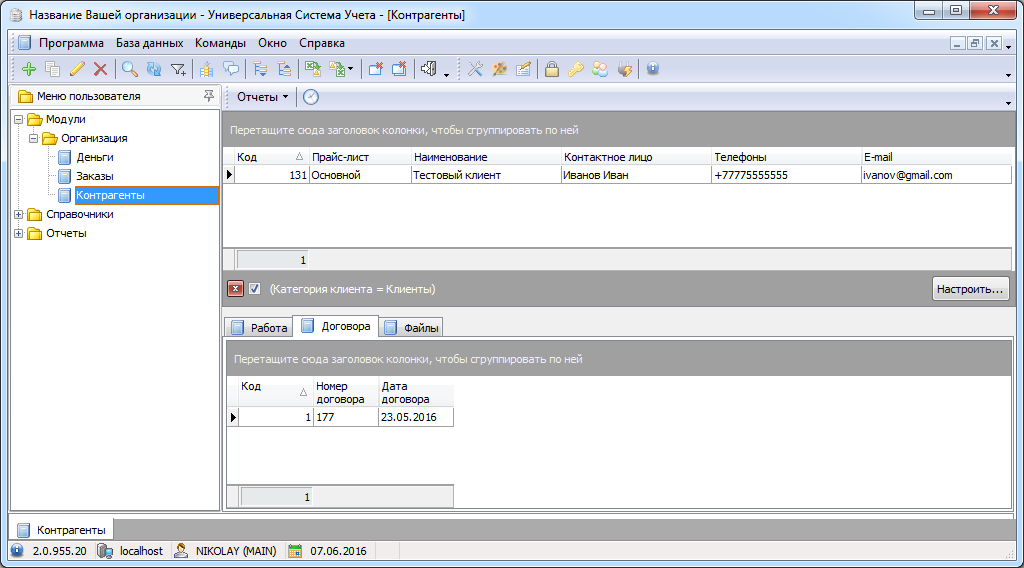The height and width of the screenshot is (568, 1024).
Task: Open the База данных menu
Action: [150, 43]
